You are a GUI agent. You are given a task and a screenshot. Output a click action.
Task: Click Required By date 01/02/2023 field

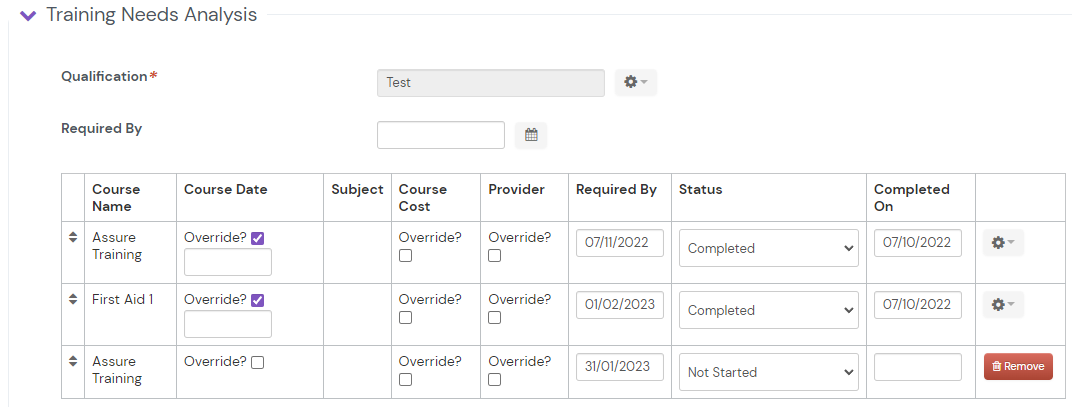(620, 305)
